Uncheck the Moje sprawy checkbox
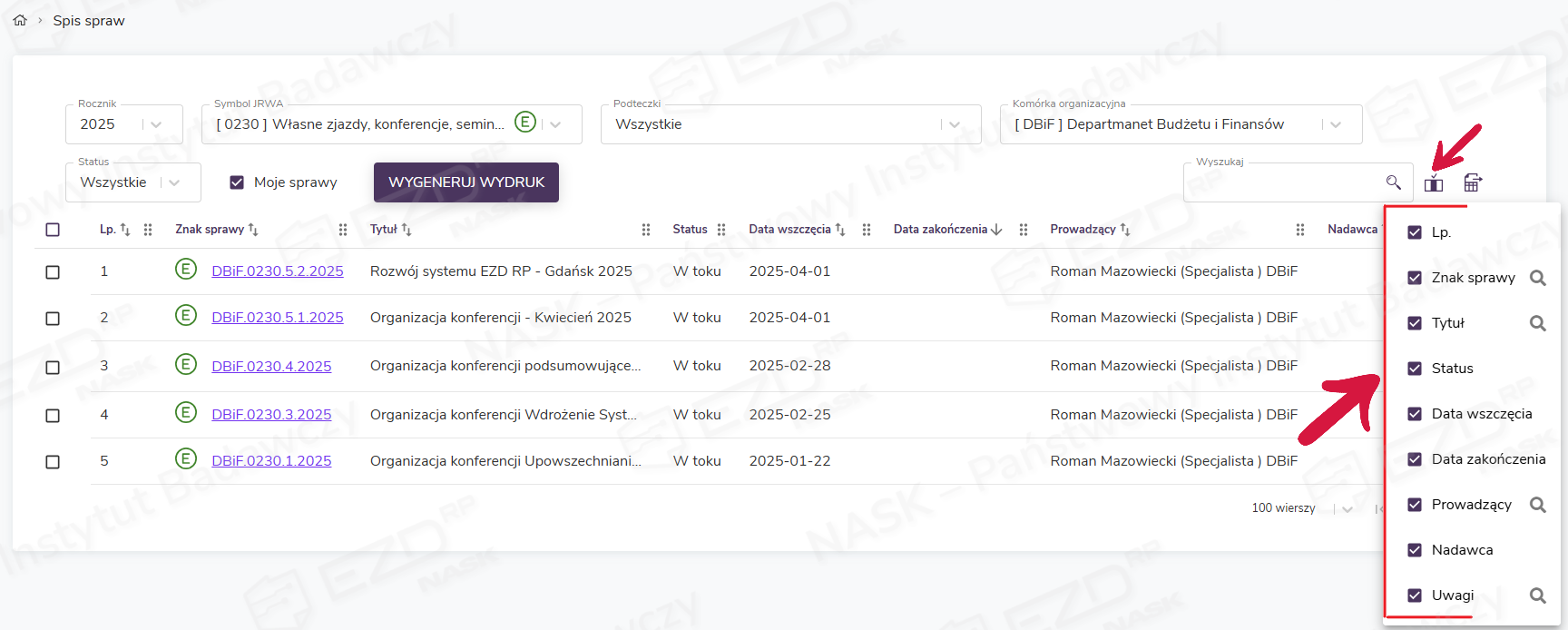The height and width of the screenshot is (630, 1568). click(237, 182)
